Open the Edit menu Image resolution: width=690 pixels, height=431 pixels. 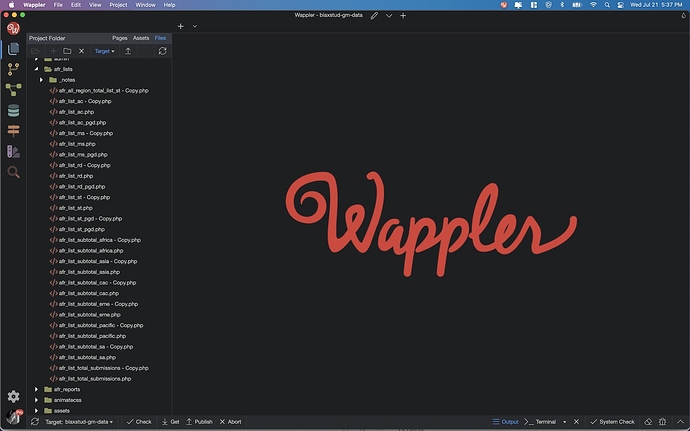click(x=76, y=5)
